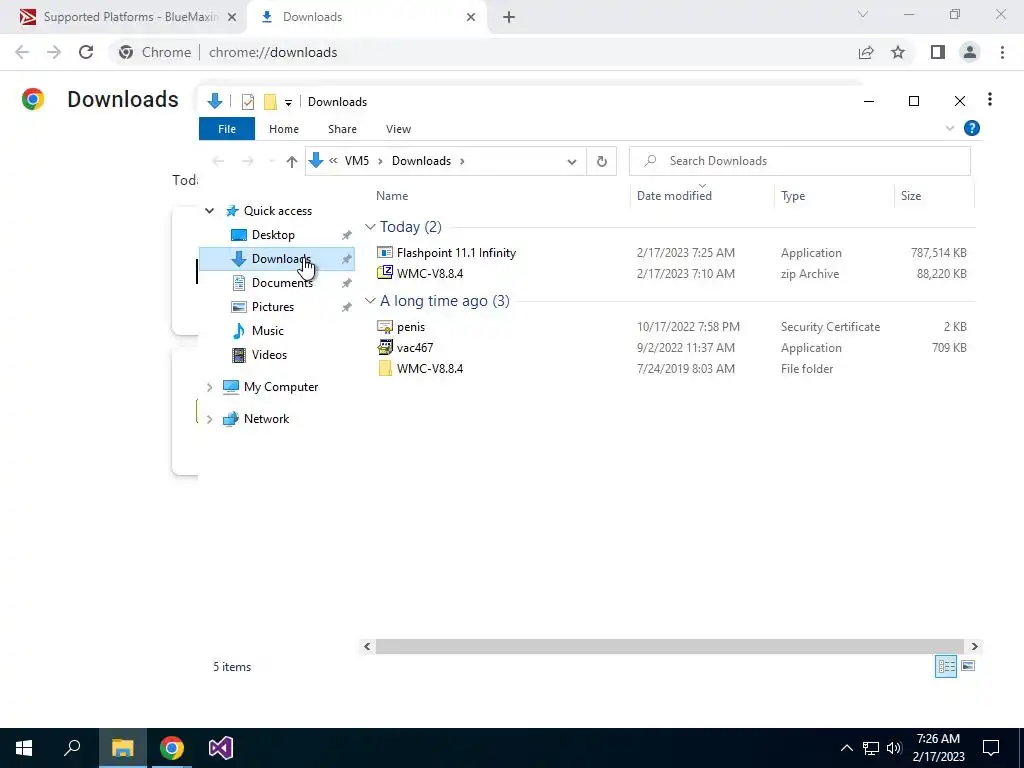
Task: Click the Downloads arrow icon in the title bar
Action: pos(214,101)
